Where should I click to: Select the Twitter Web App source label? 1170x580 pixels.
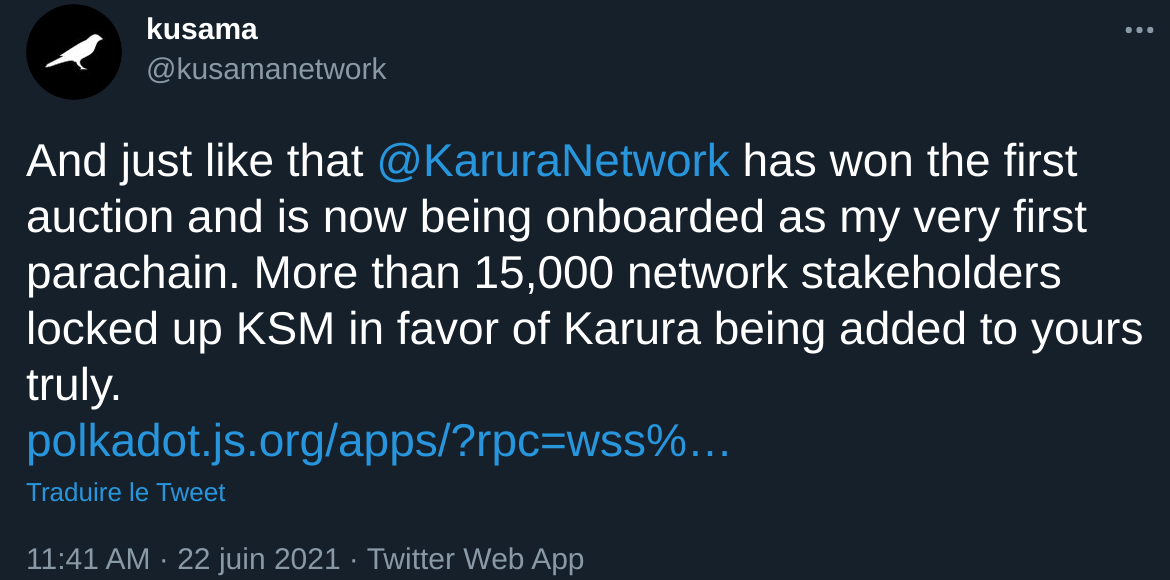pos(477,559)
